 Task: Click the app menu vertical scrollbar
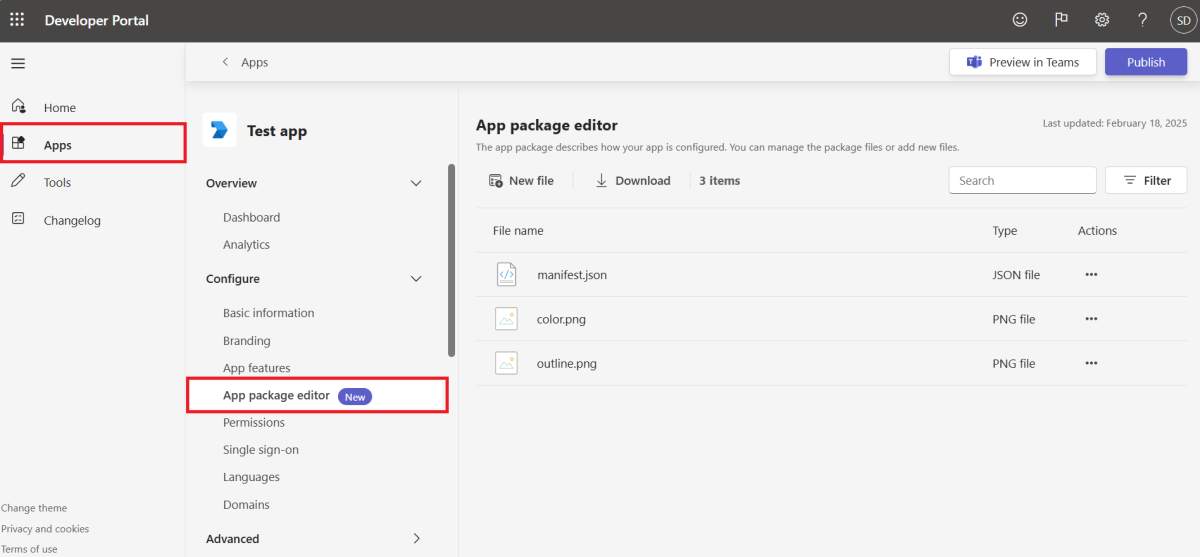click(x=452, y=260)
